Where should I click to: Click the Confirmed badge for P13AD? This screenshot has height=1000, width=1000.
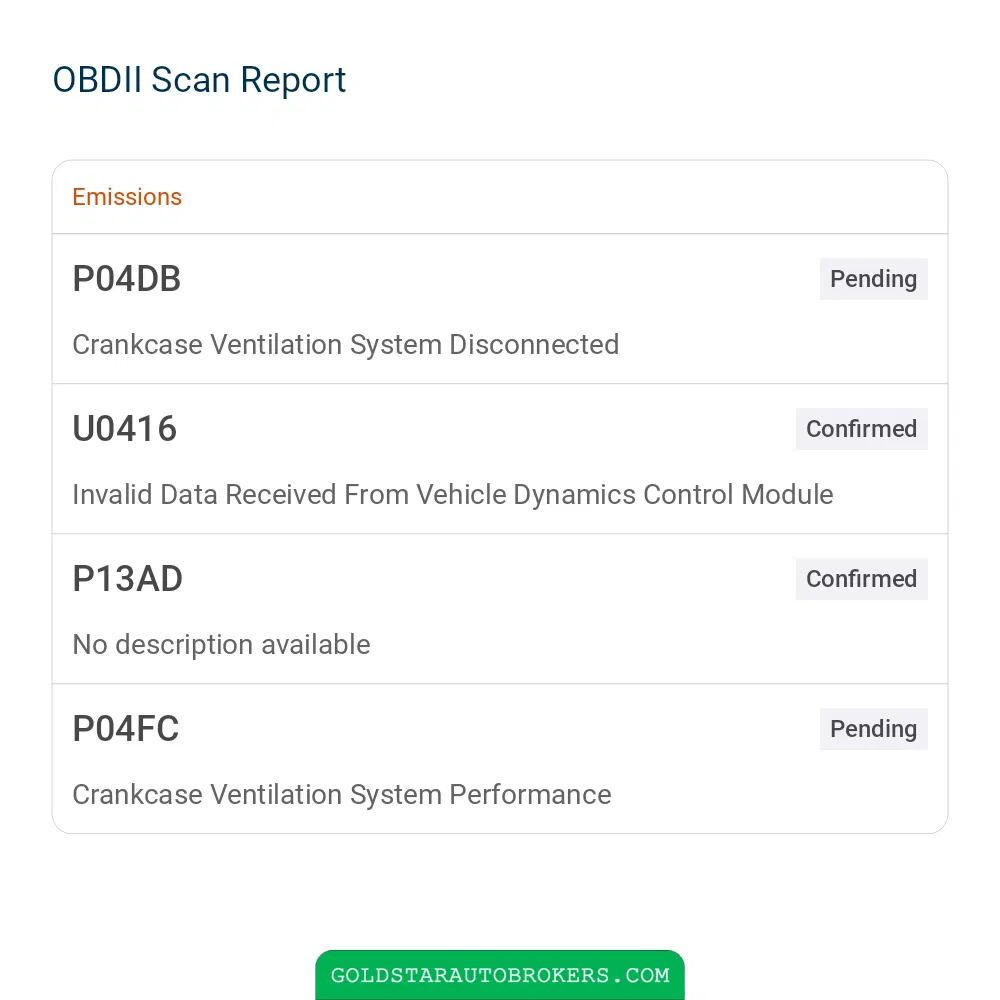click(x=861, y=578)
